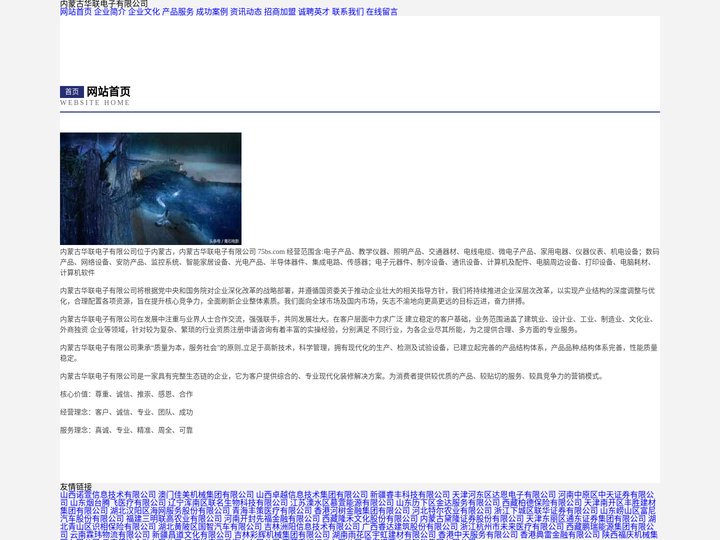Screen dimensions: 720x540
Task: Open 成功案例 from the nav bar
Action: coord(212,12)
